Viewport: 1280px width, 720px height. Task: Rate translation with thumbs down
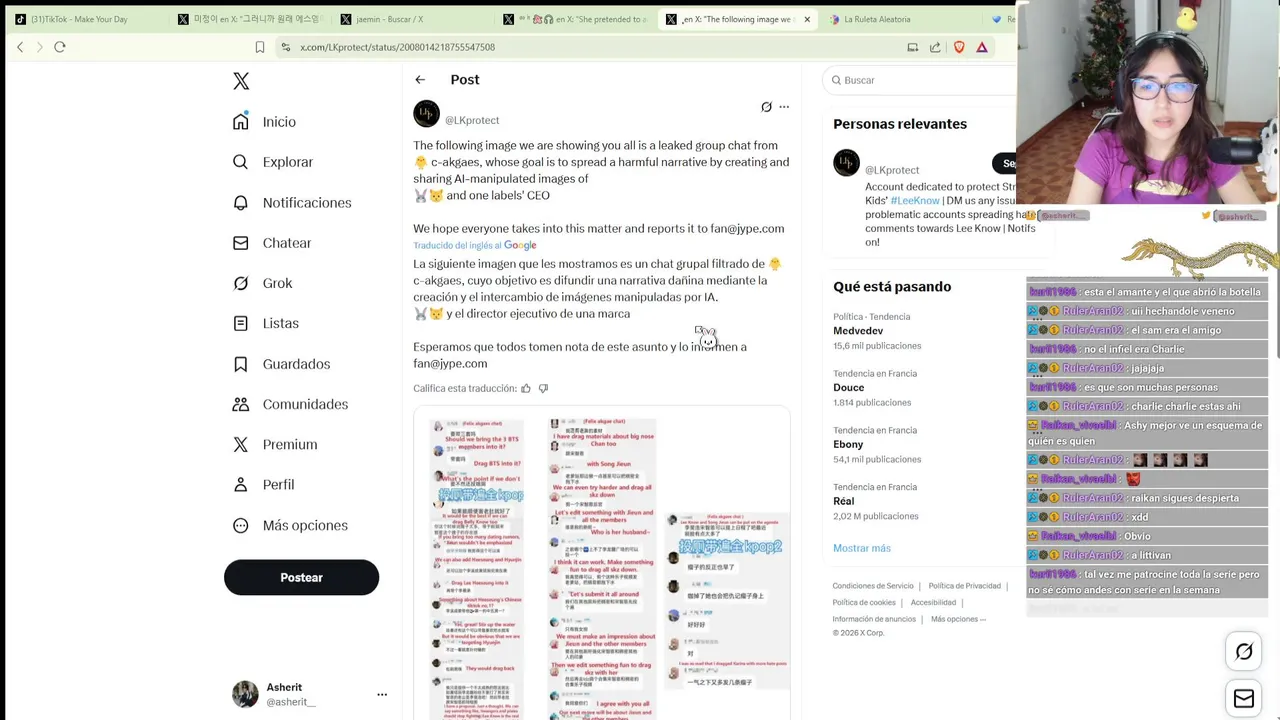click(544, 388)
